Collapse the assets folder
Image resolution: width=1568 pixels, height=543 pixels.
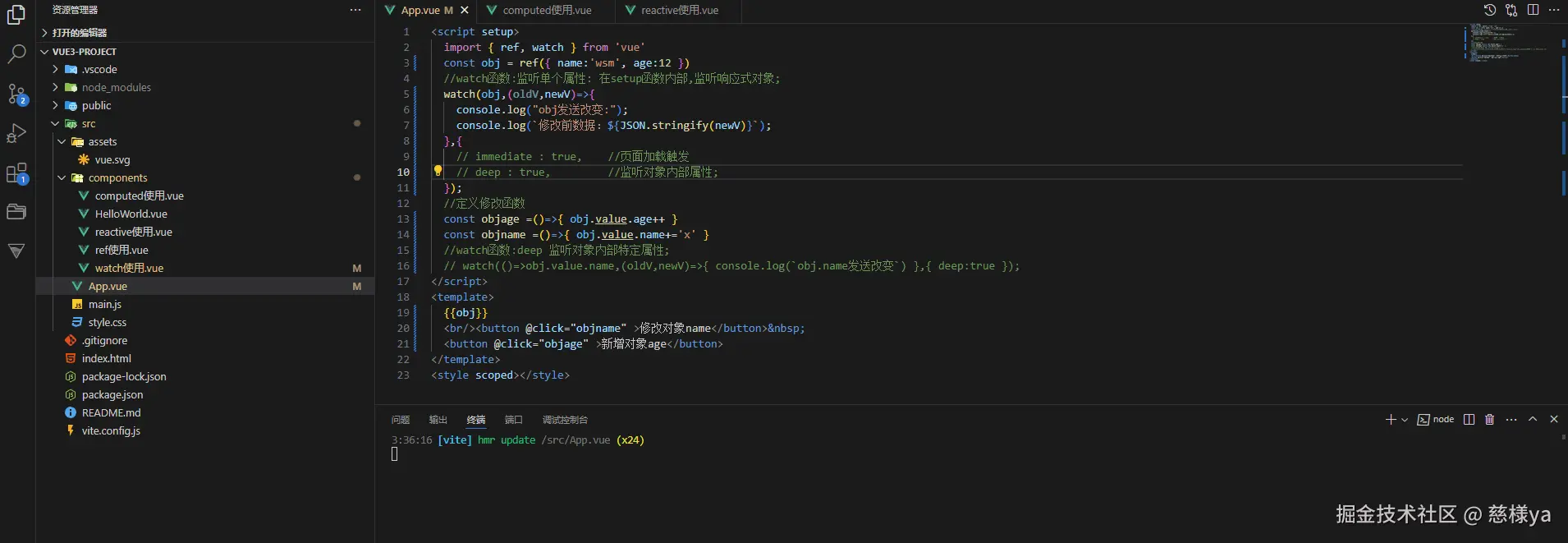pyautogui.click(x=205, y=142)
